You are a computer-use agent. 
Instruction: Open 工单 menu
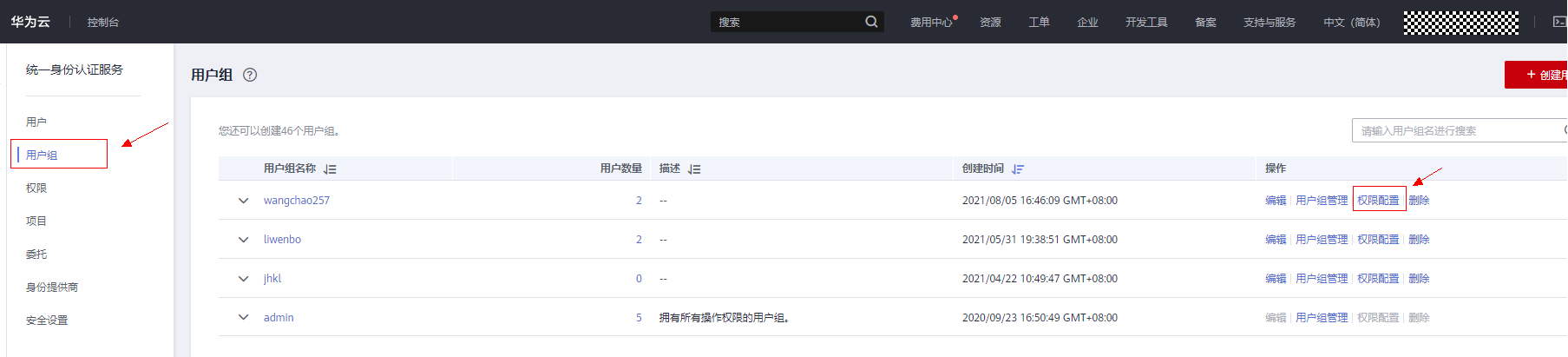[x=1039, y=23]
